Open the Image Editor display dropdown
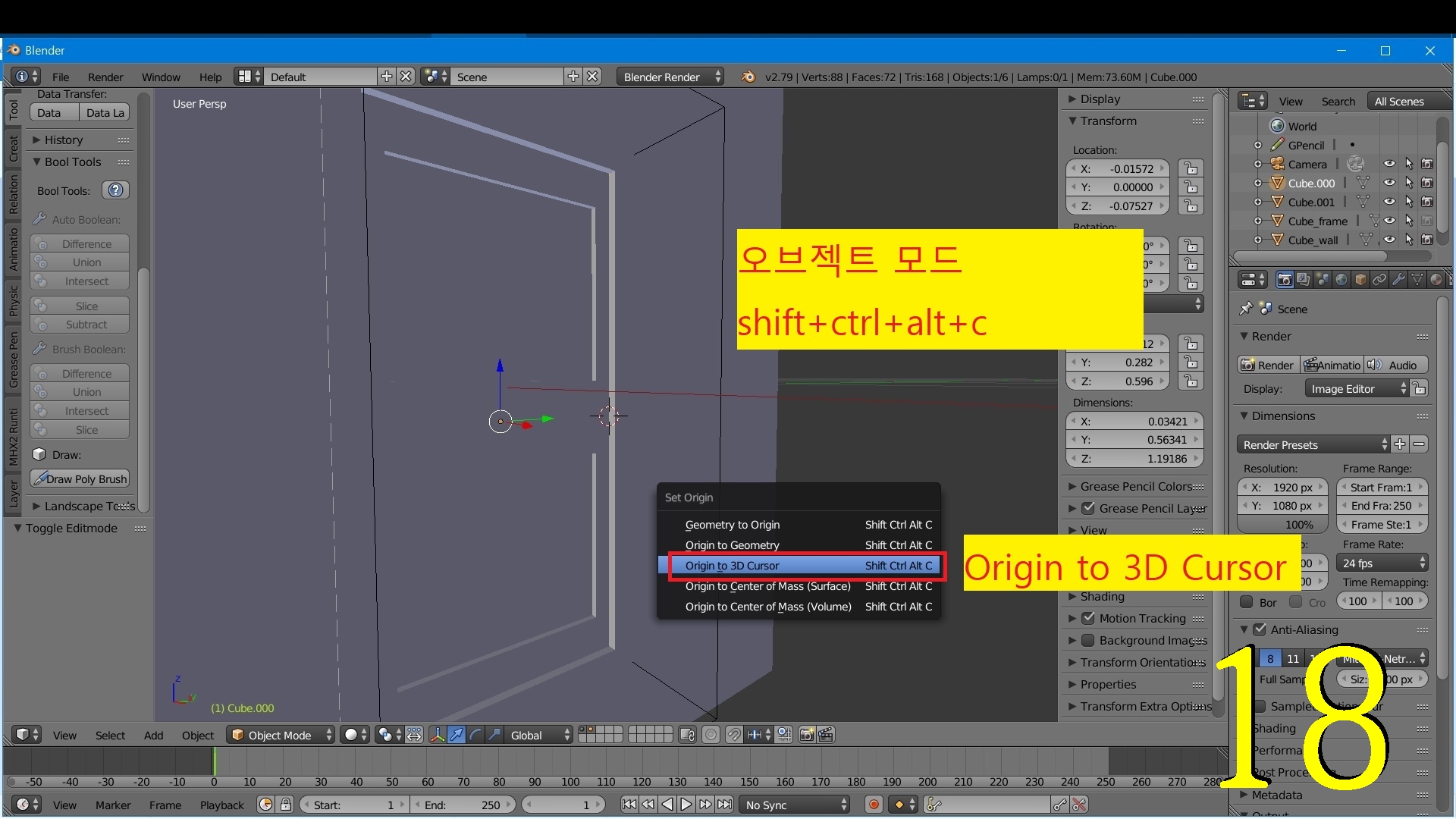This screenshot has width=1456, height=819. [x=1357, y=389]
